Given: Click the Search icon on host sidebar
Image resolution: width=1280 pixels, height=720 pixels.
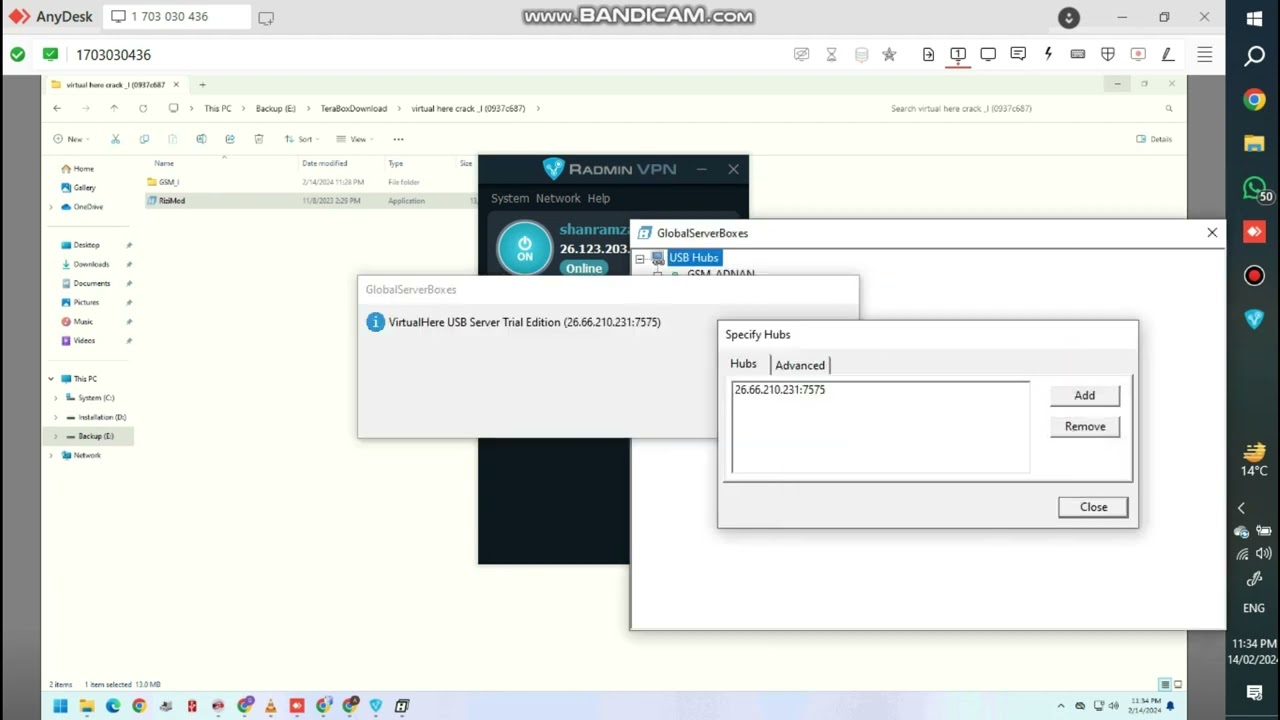Looking at the screenshot, I should click(x=1254, y=56).
